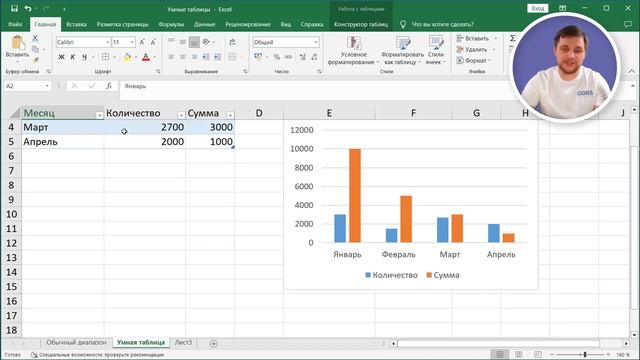
Task: Decrease decimal places
Action: coord(314,57)
